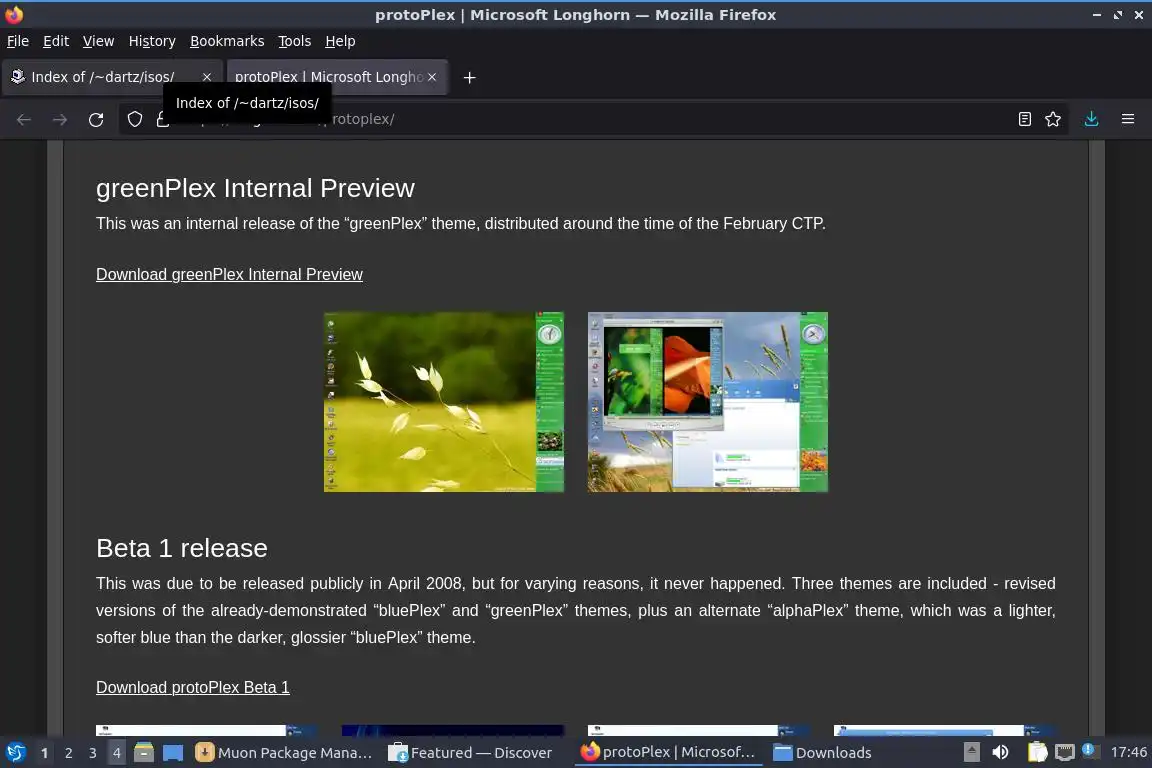Switch to virtual desktop 3
The image size is (1152, 768).
93,753
